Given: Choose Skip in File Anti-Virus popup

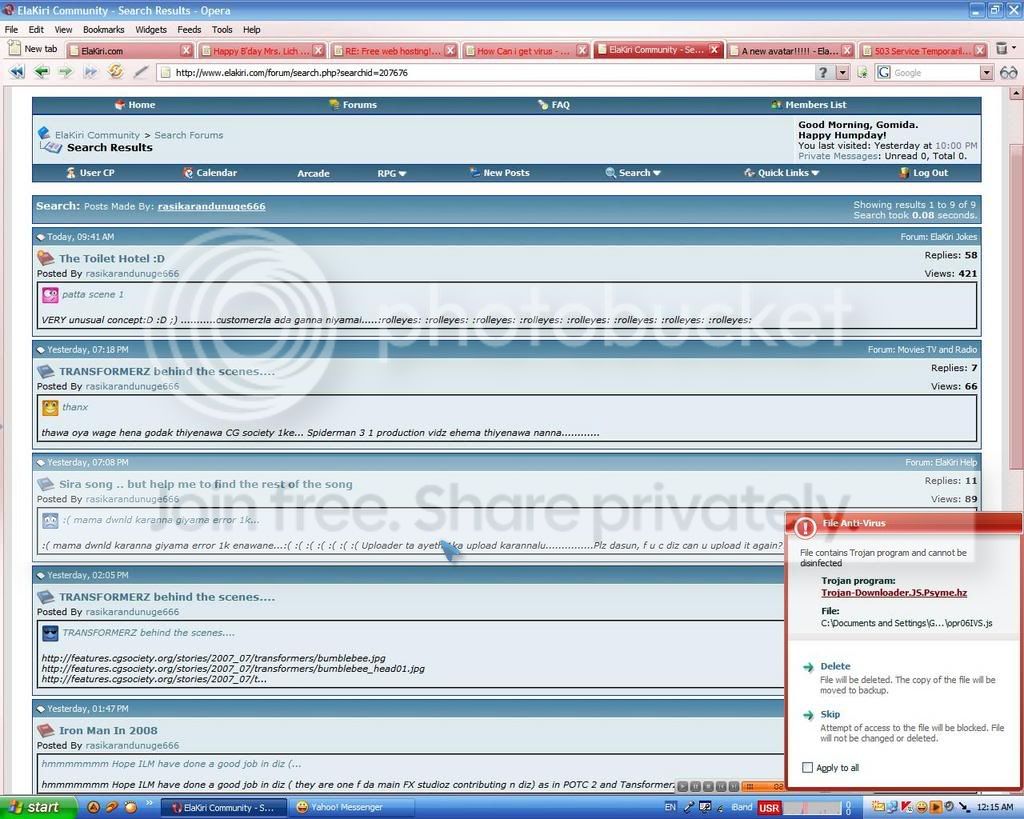Looking at the screenshot, I should pos(830,715).
